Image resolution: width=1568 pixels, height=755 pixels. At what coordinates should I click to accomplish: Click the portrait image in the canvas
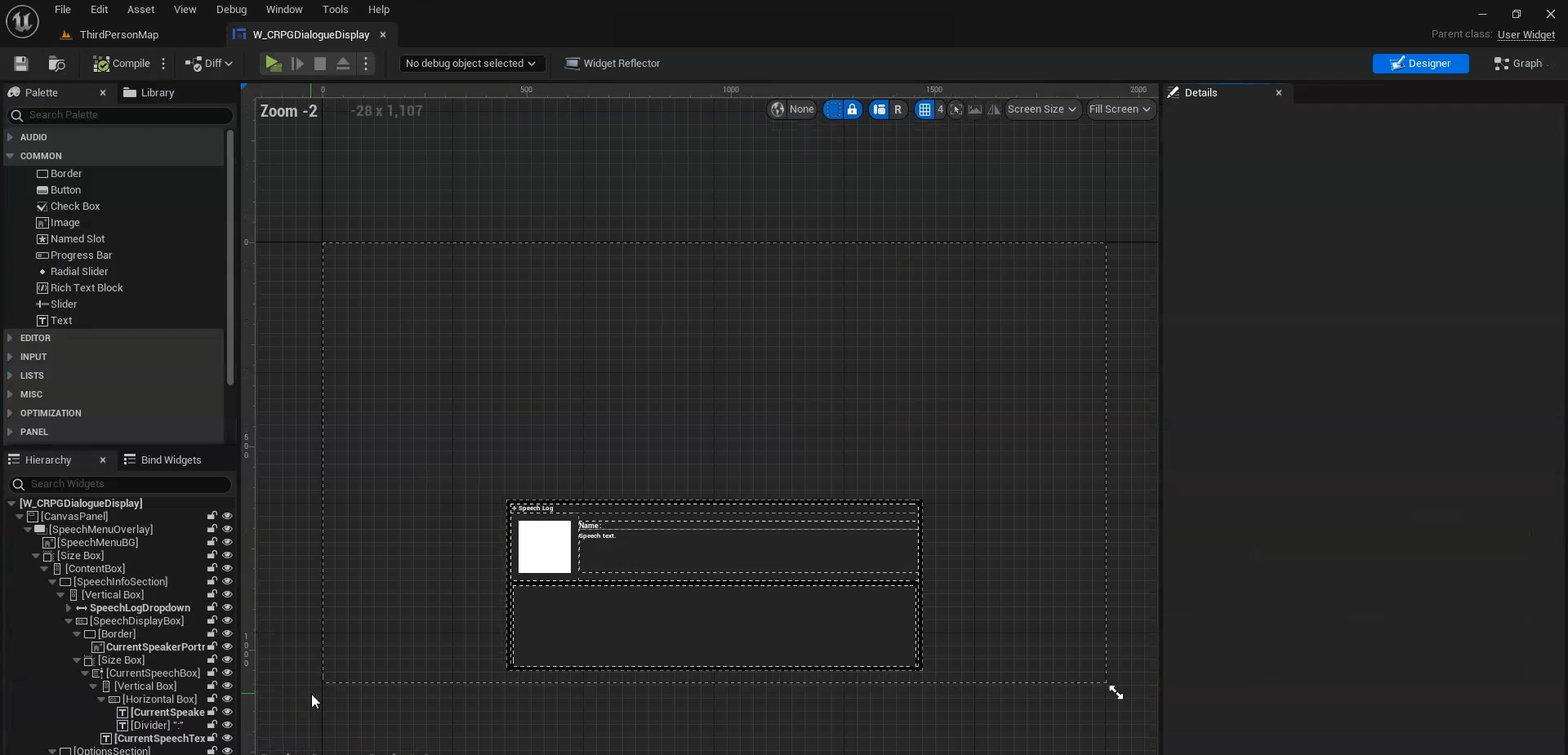pos(545,547)
